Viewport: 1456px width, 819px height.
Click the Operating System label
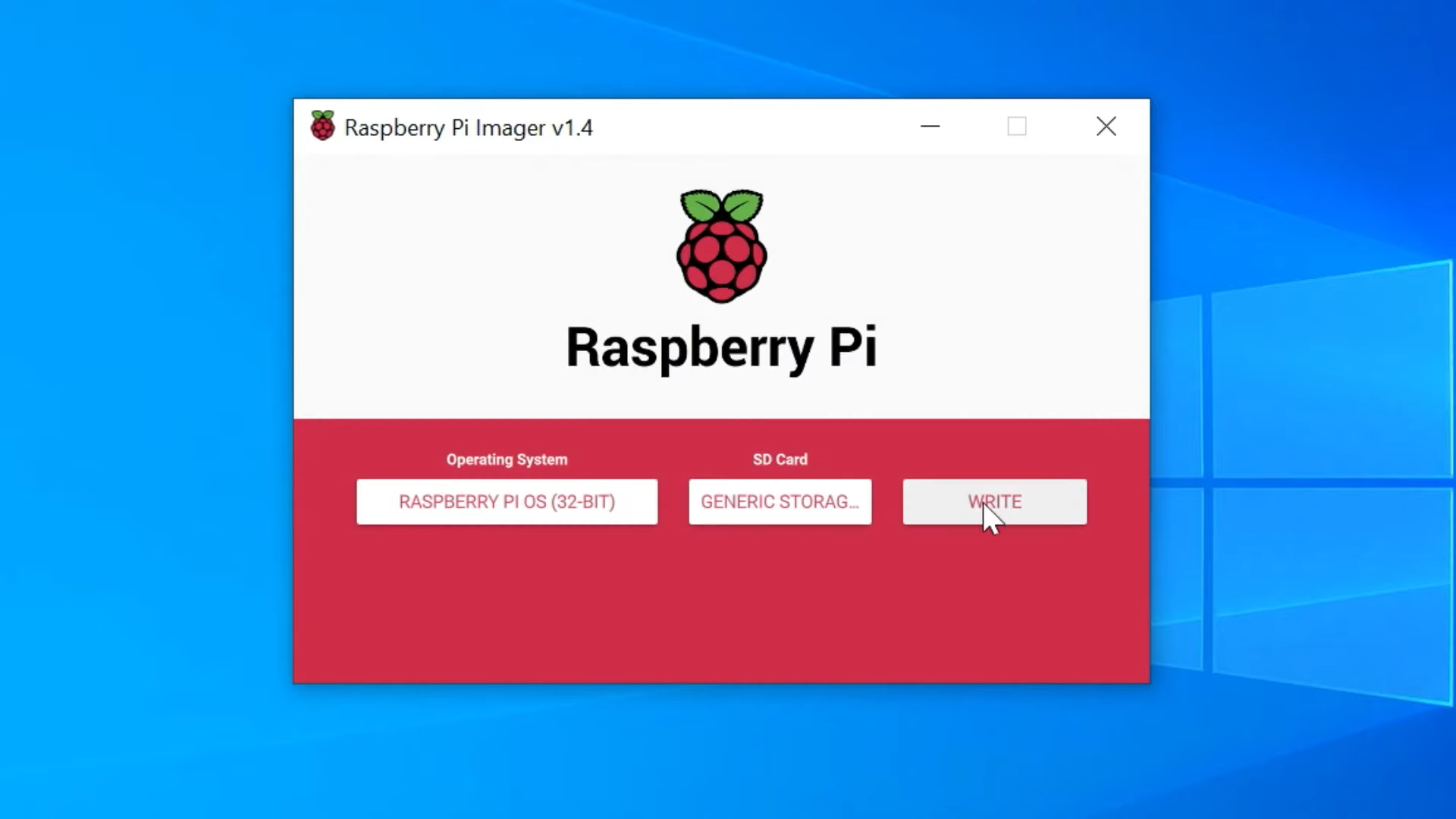[507, 459]
